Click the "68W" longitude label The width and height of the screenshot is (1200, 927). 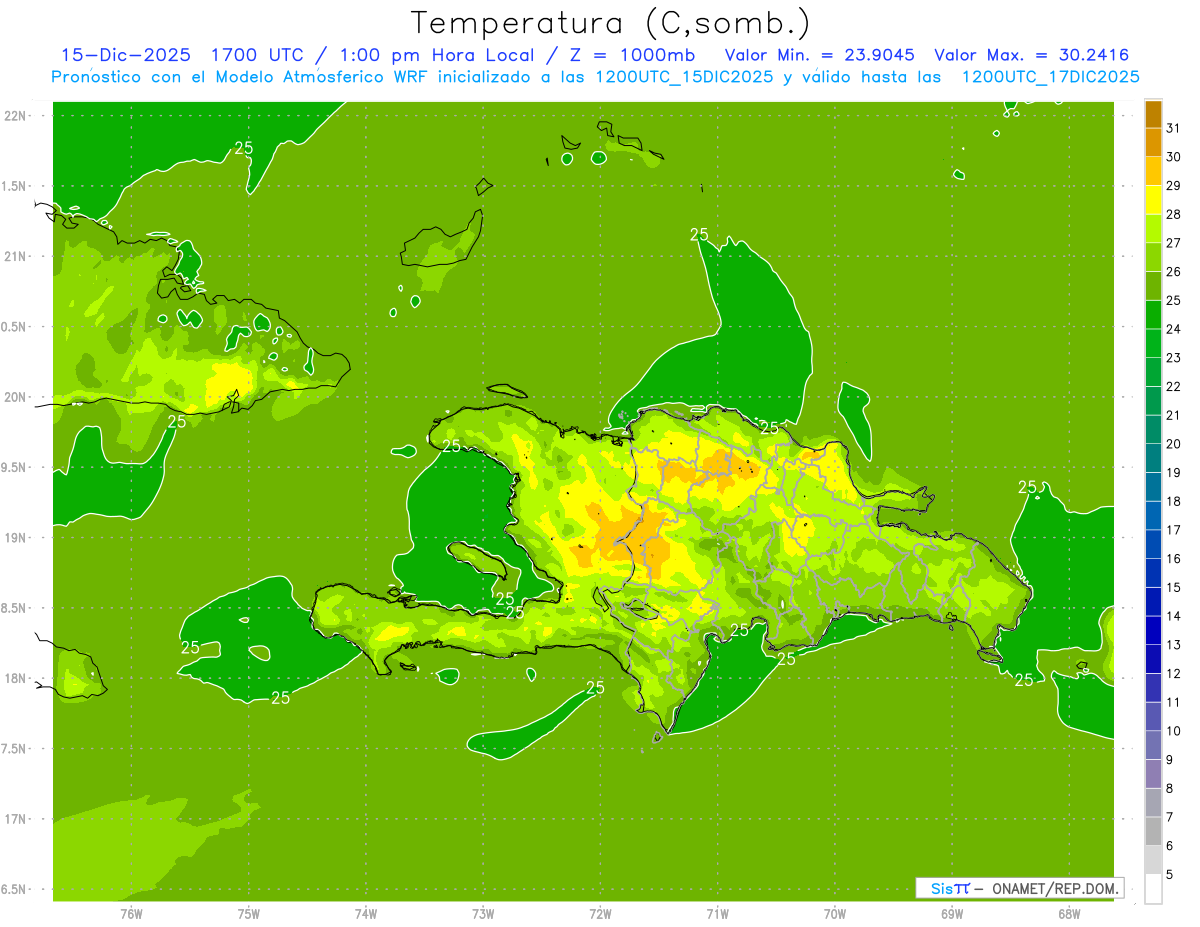click(1069, 913)
